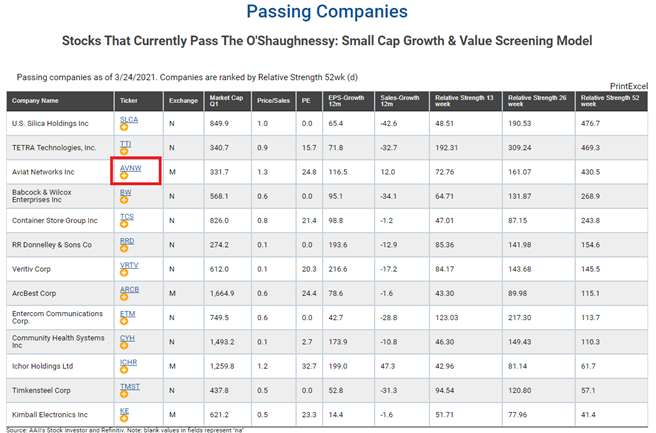Select the Ichor Holdings Ltd cell
This screenshot has height=433, width=656.
60,366
